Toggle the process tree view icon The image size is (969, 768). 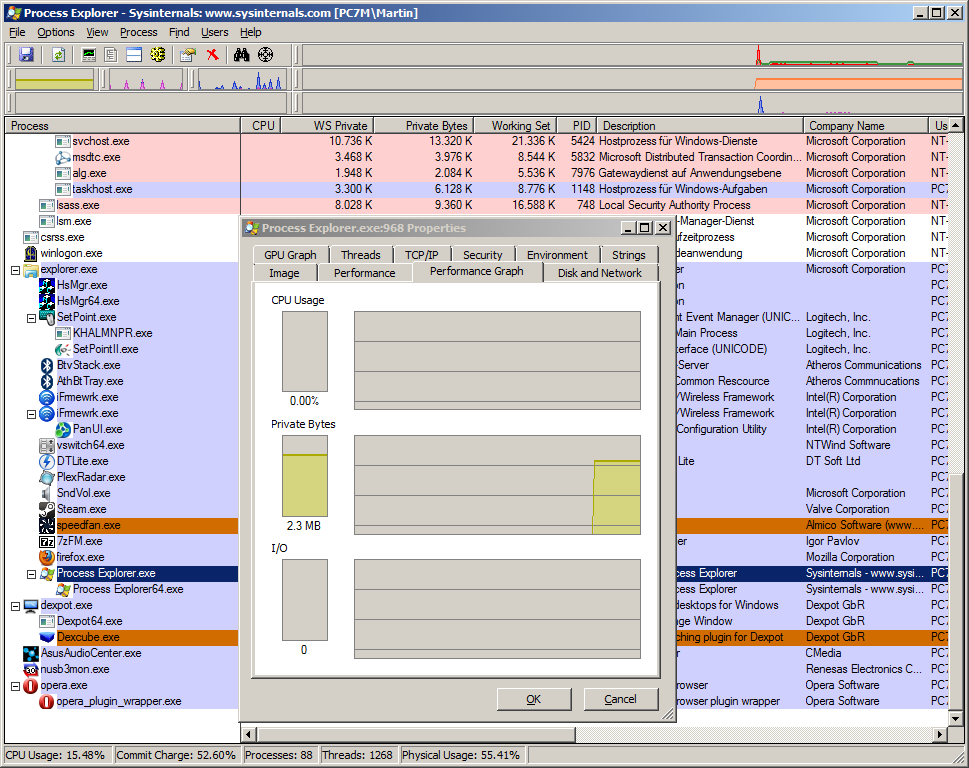pyautogui.click(x=111, y=55)
